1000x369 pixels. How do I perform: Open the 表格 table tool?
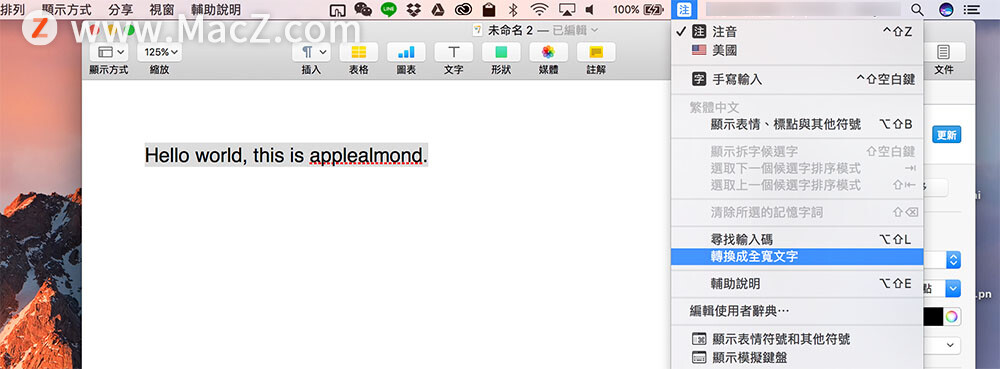pyautogui.click(x=358, y=52)
